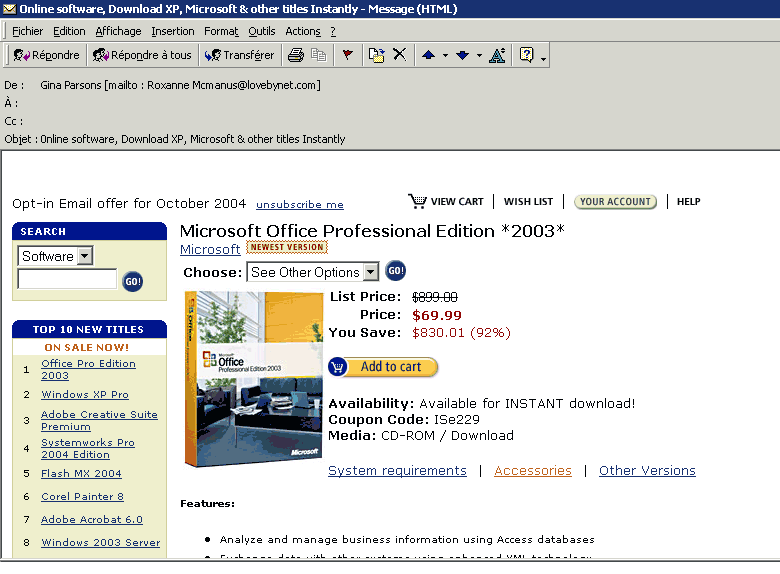Open the Software search category dropdown

(84, 256)
